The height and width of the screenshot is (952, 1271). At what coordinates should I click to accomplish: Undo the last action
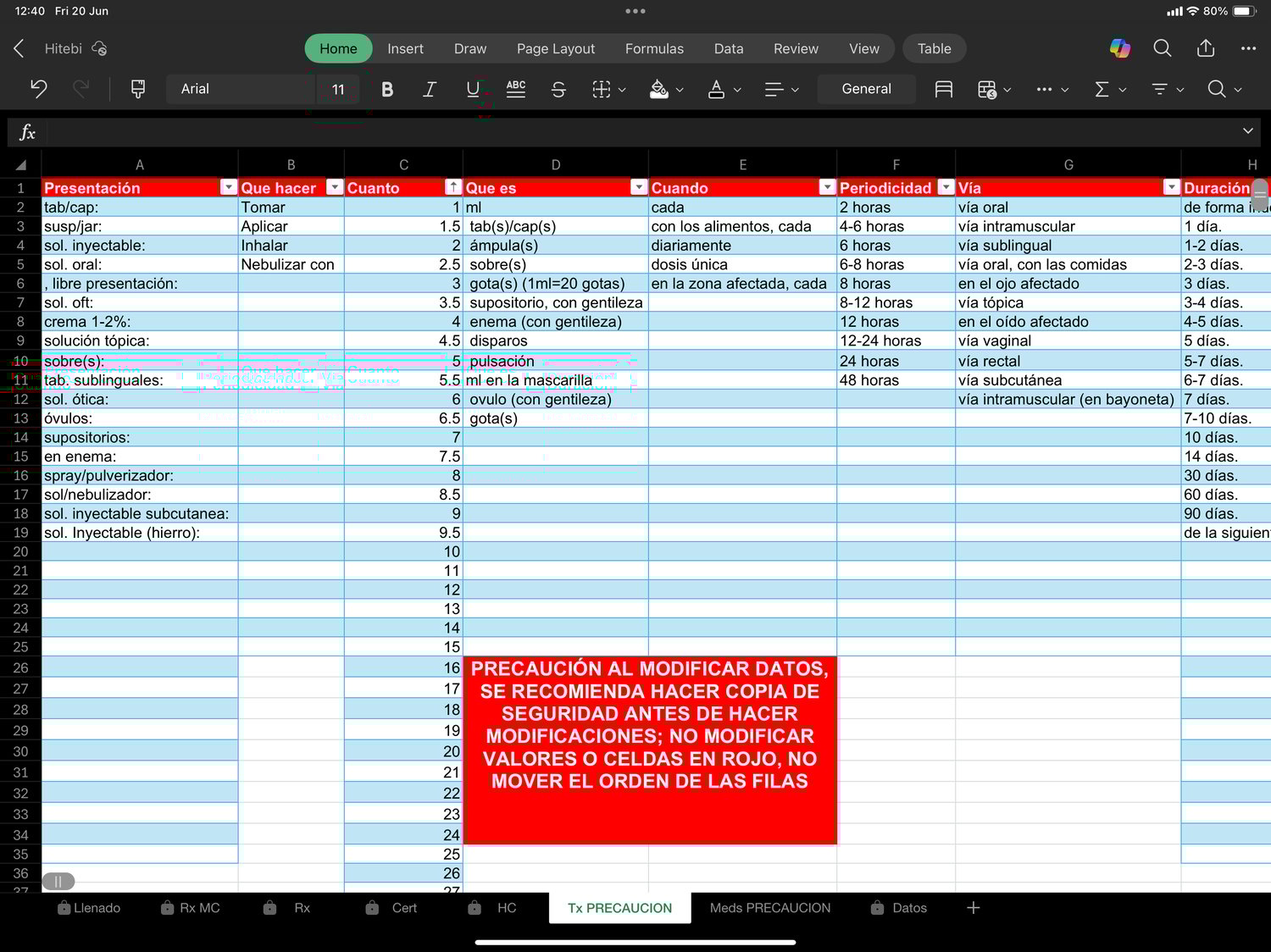[38, 89]
